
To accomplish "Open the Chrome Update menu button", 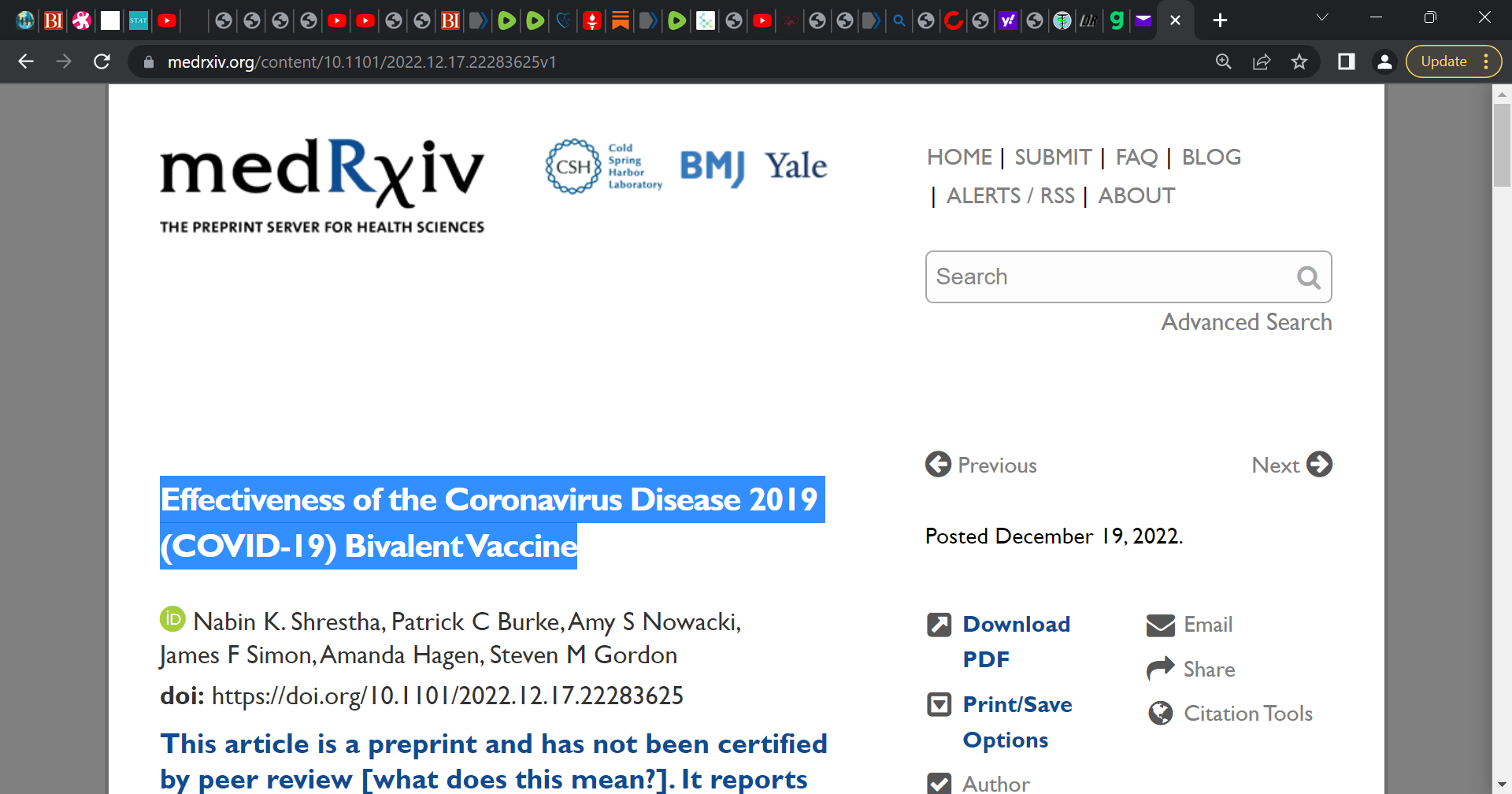I will (x=1454, y=61).
